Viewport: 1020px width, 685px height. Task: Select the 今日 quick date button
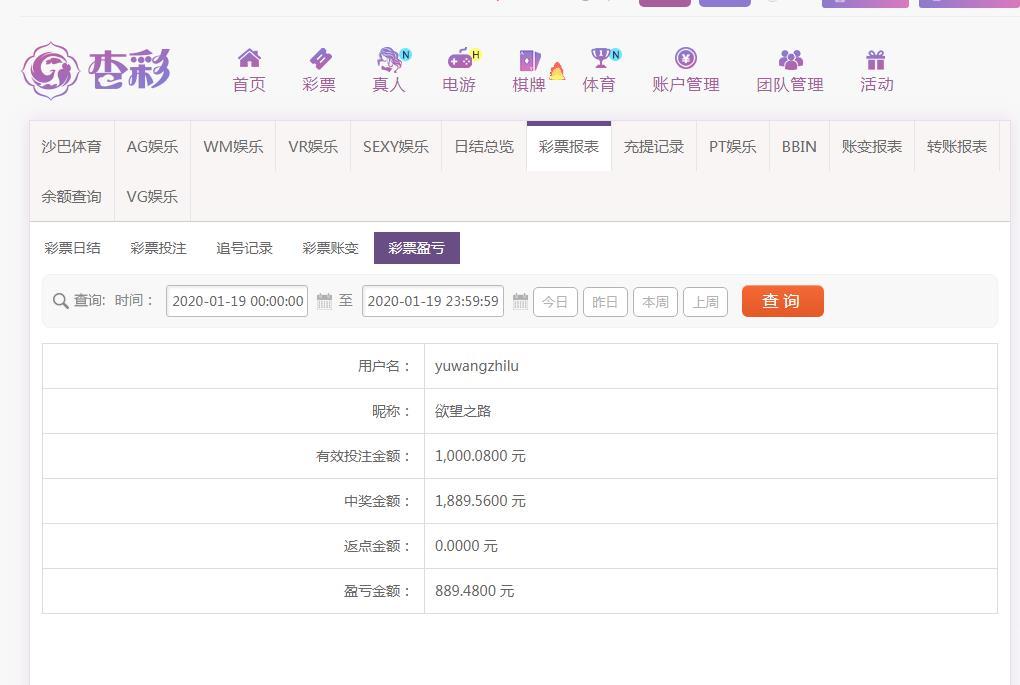click(555, 302)
